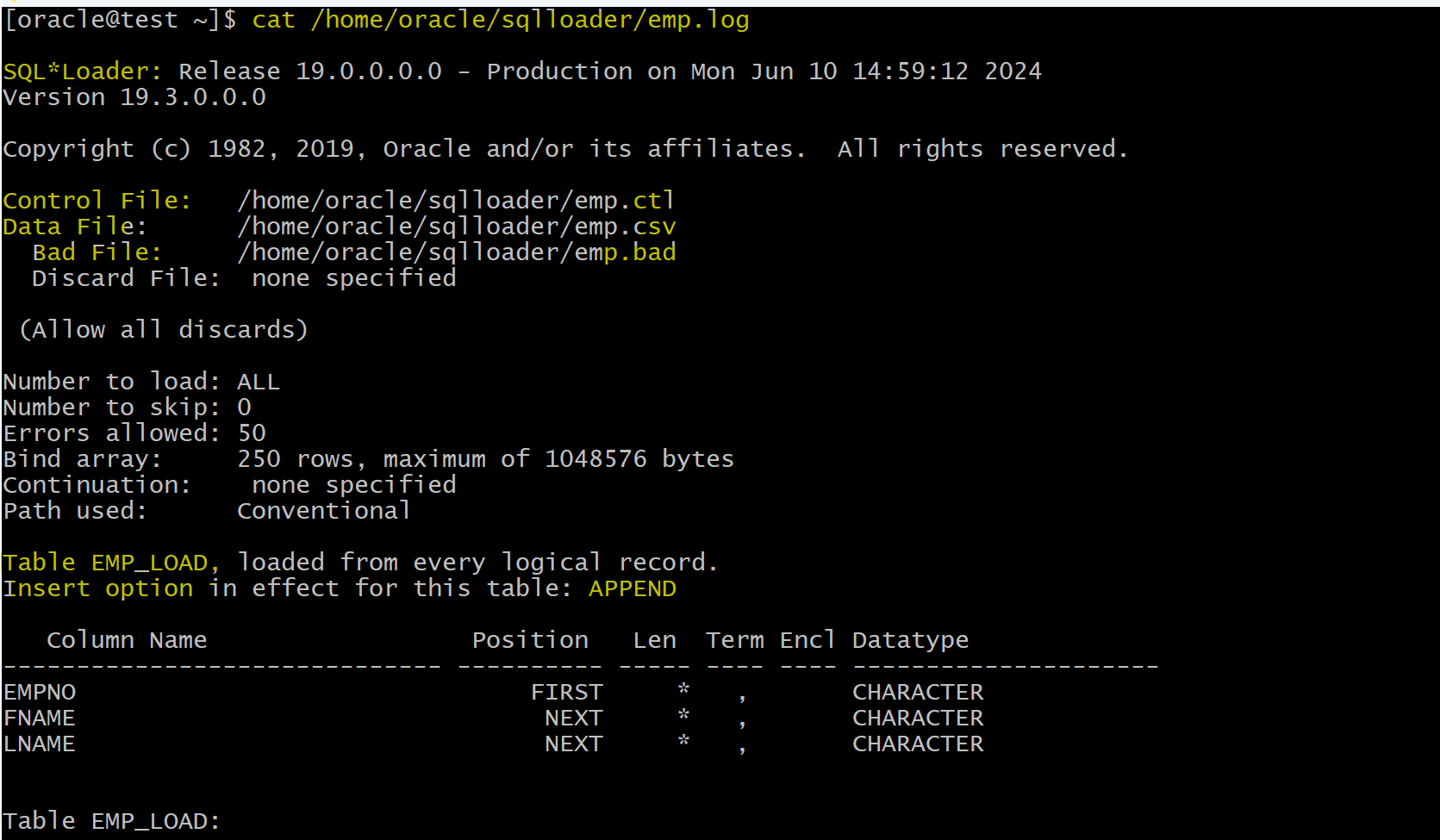
Task: Click the 'FIRST' position value for EMPNO
Action: pyautogui.click(x=567, y=692)
